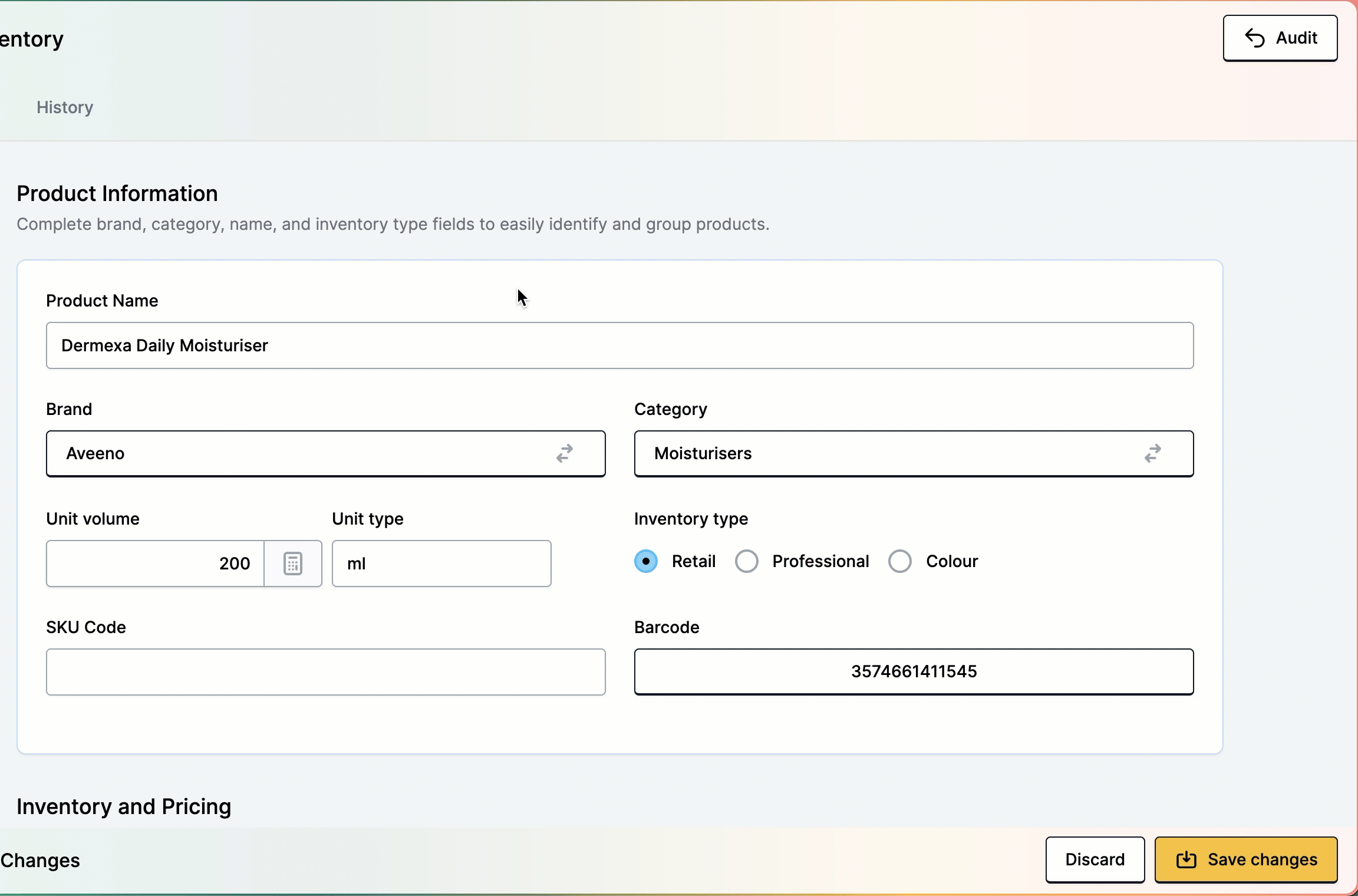This screenshot has width=1358, height=896.
Task: Click the save icon on Save changes
Action: click(1186, 860)
